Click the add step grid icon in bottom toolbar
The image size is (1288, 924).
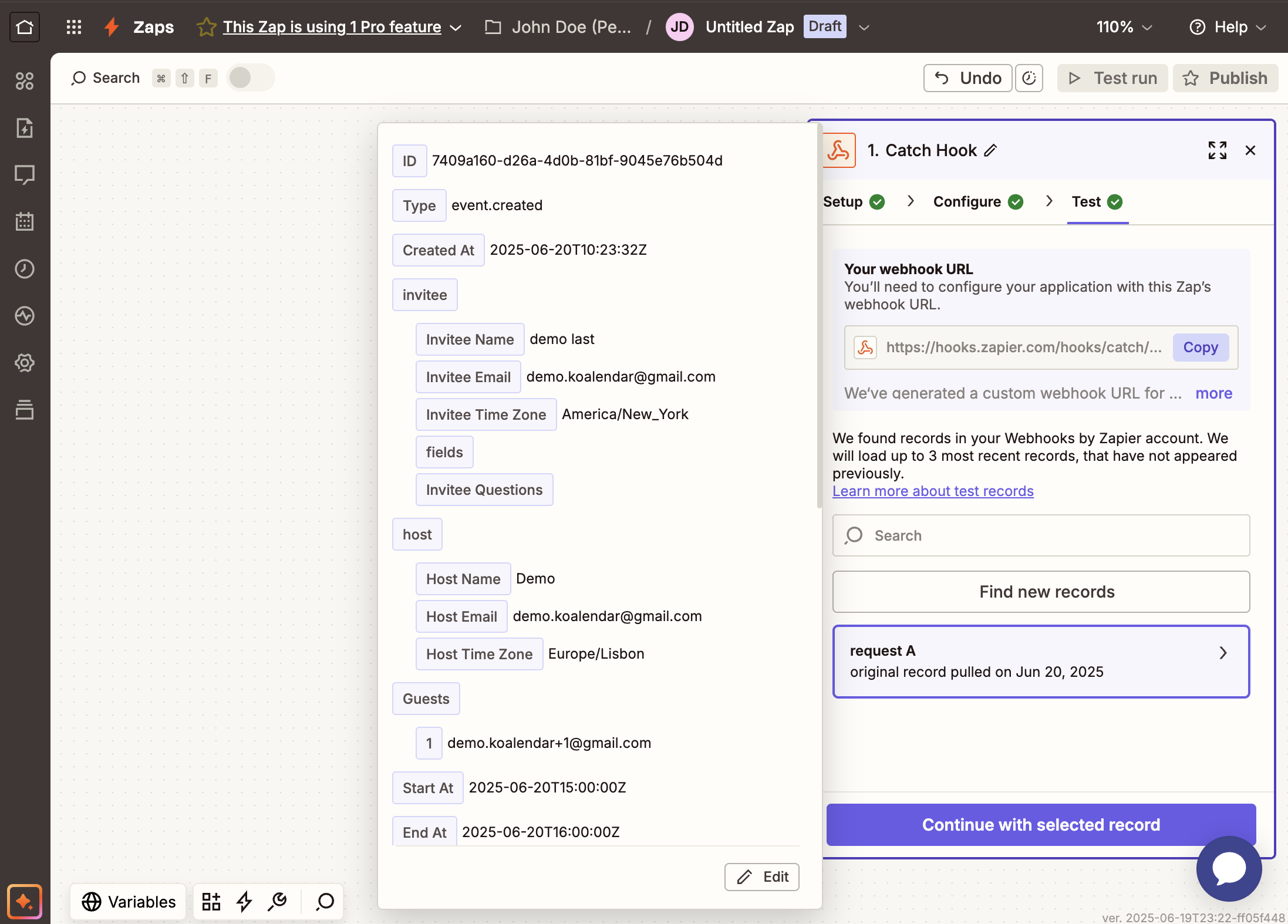(x=211, y=901)
